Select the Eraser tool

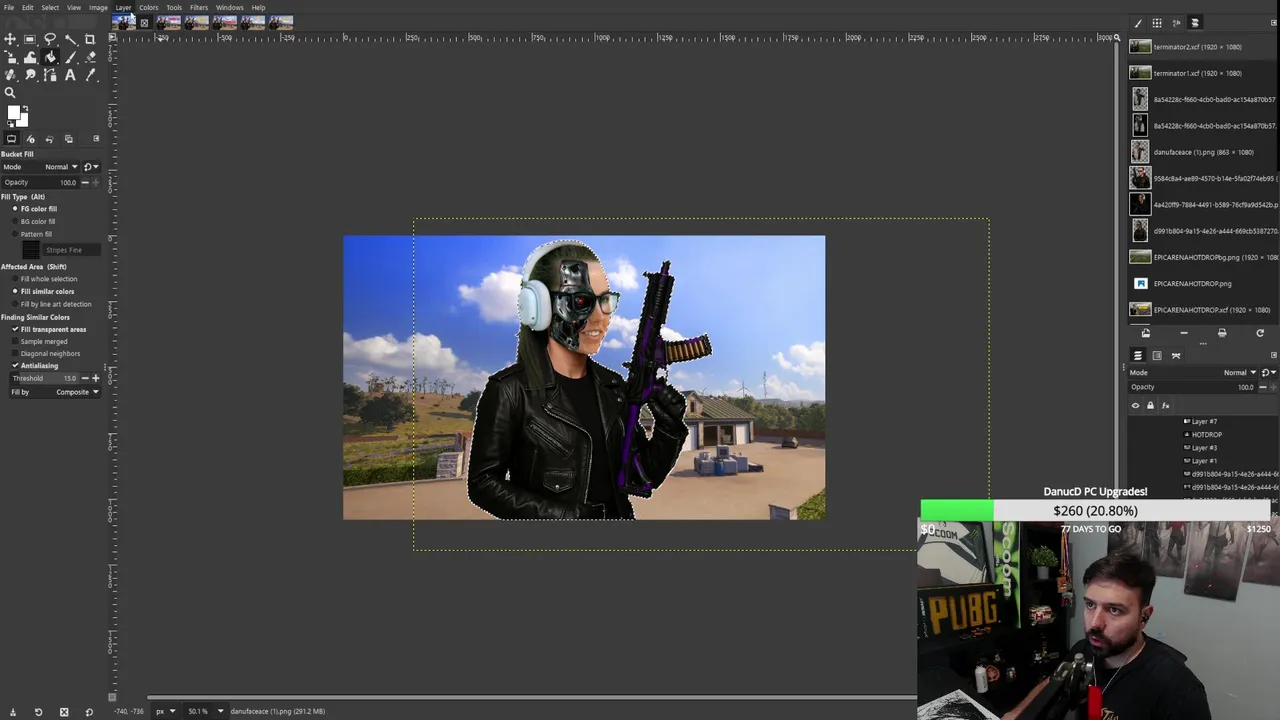[91, 57]
